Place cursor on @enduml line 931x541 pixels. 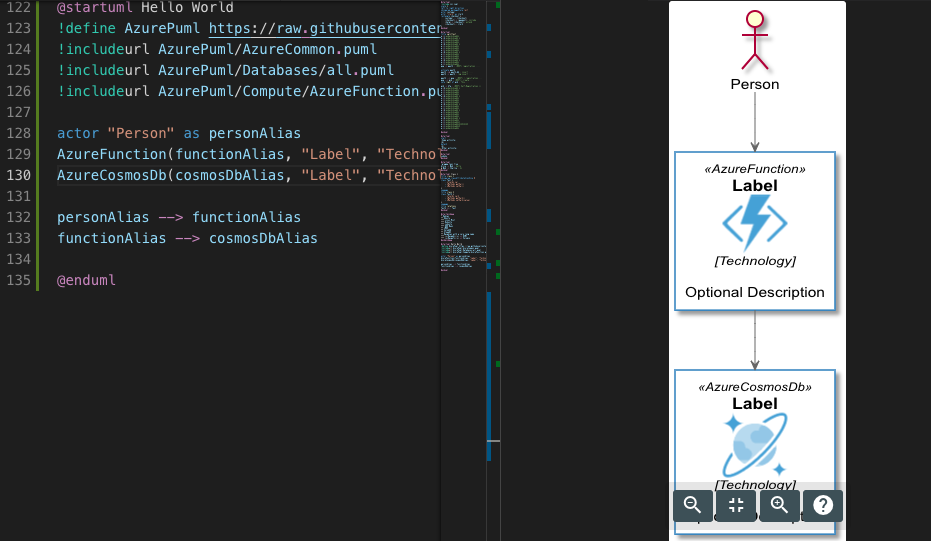pos(86,280)
